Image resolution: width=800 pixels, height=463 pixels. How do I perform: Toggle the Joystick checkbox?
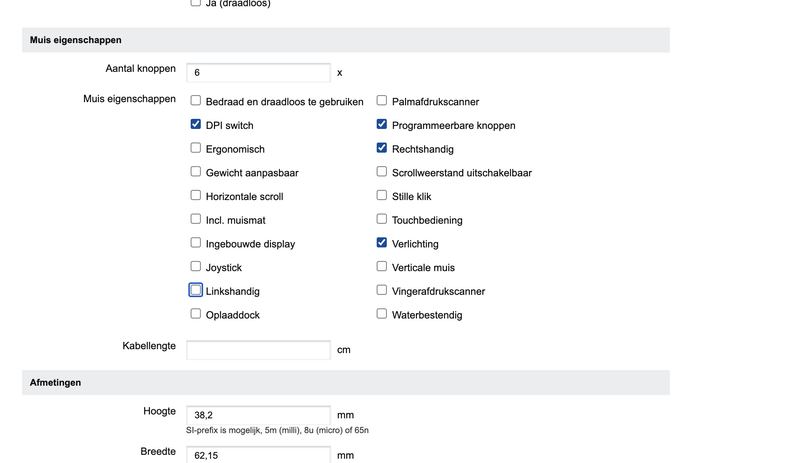(x=196, y=267)
